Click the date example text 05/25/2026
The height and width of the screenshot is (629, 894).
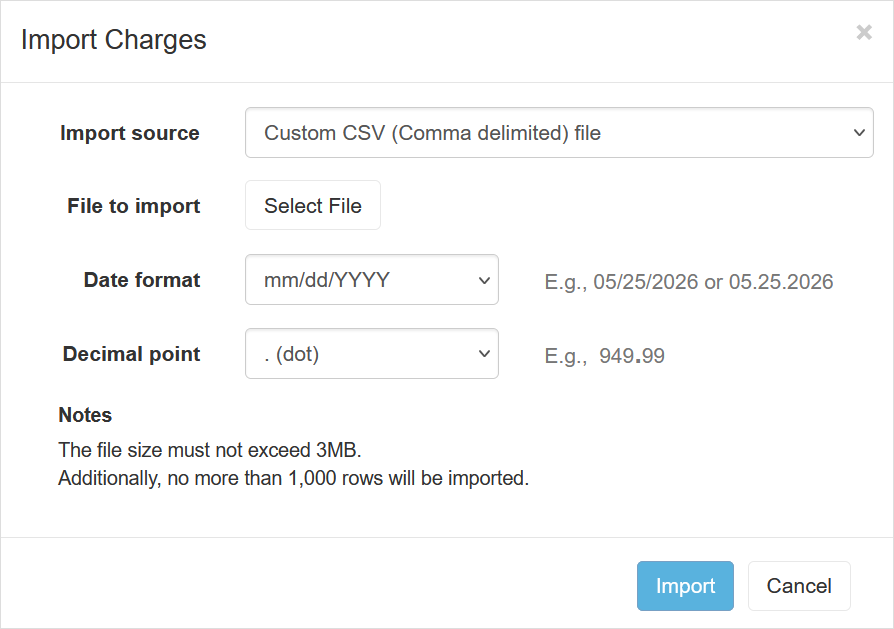[645, 282]
